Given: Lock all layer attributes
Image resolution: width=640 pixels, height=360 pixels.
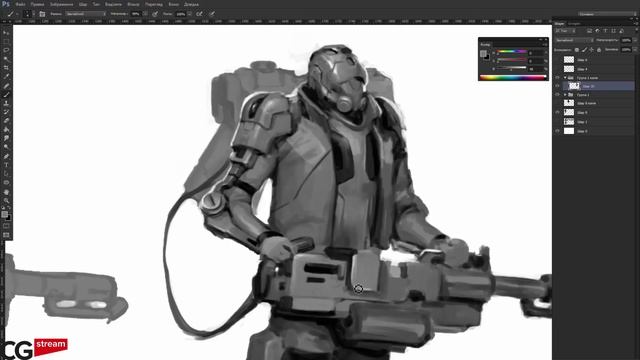Looking at the screenshot, I should (599, 50).
